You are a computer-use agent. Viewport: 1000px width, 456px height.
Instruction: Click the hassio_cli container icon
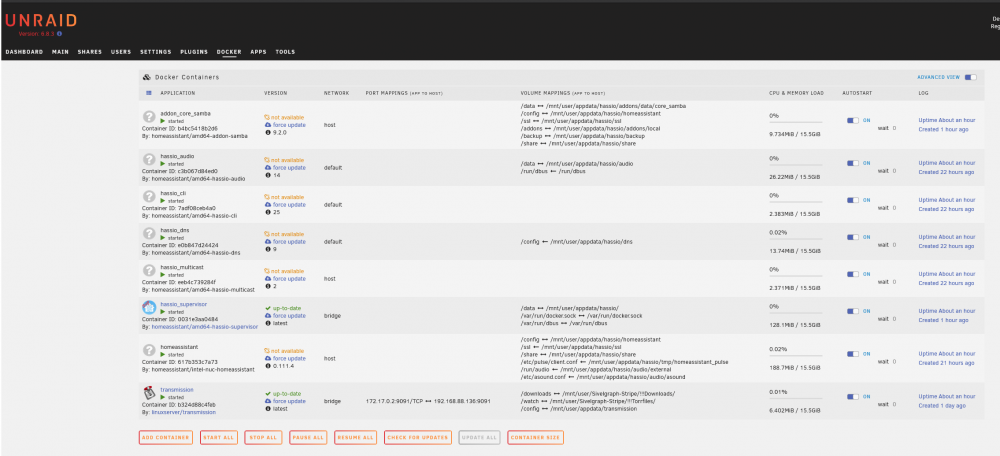(x=149, y=196)
